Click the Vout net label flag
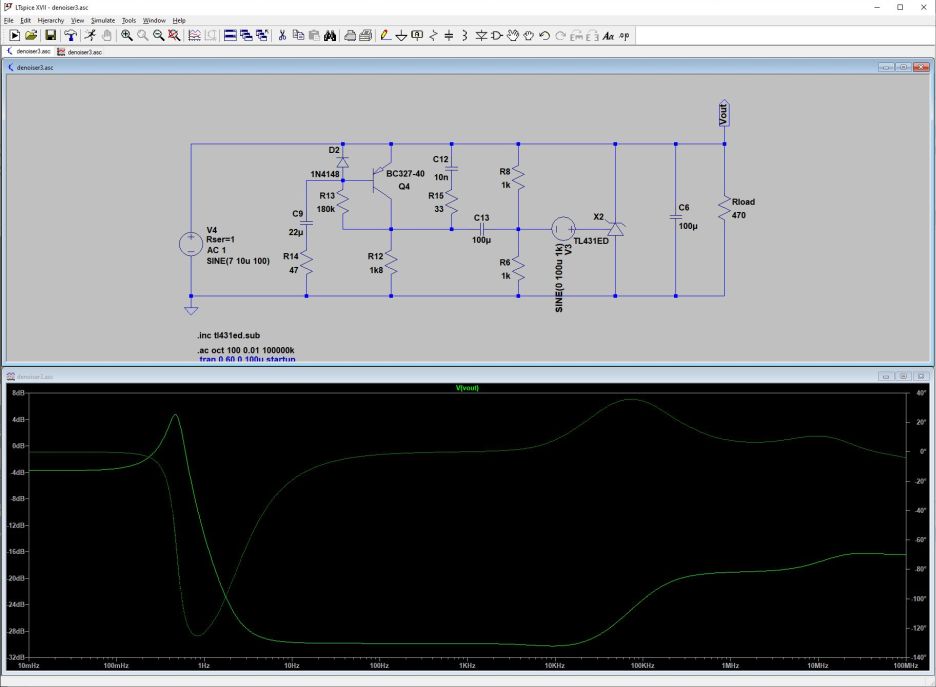 coord(723,113)
